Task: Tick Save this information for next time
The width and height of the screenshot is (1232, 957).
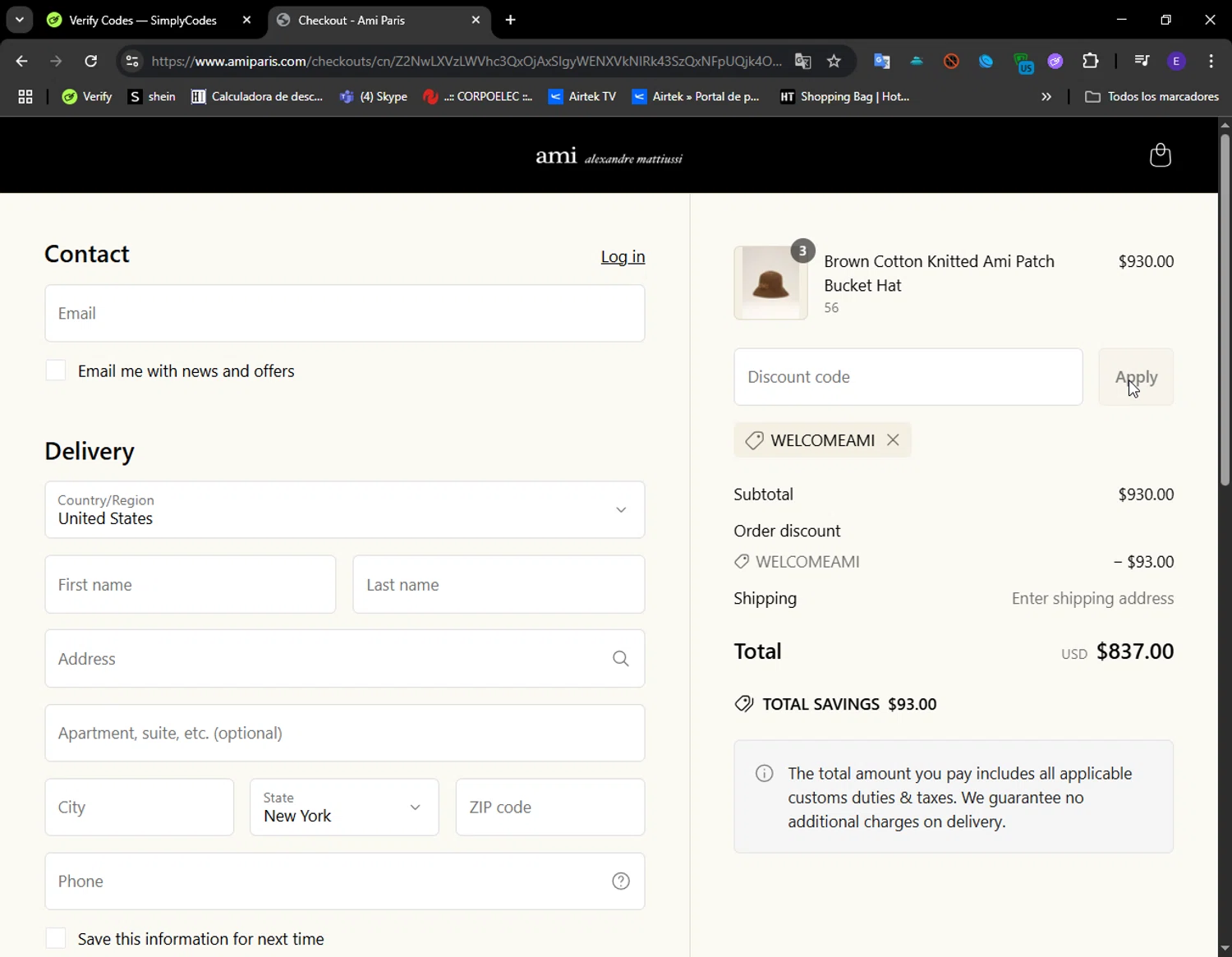Action: (56, 938)
